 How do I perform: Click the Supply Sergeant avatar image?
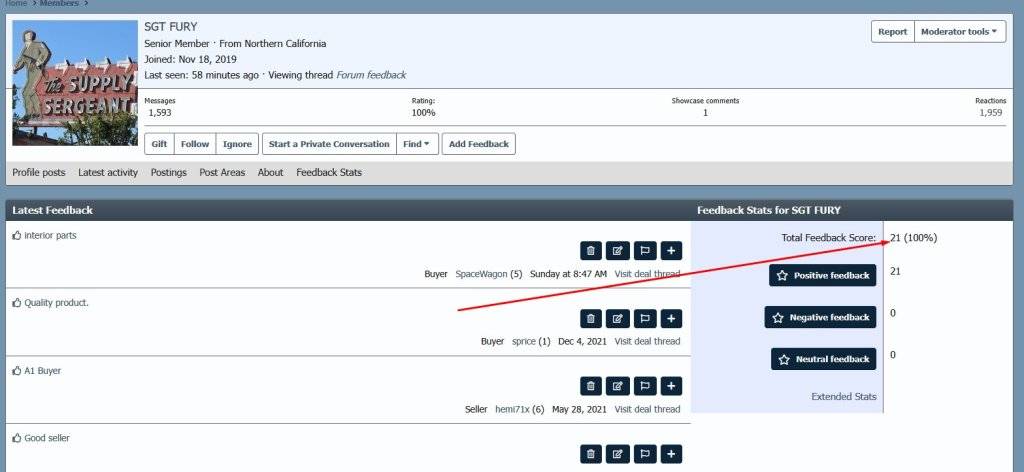click(75, 82)
